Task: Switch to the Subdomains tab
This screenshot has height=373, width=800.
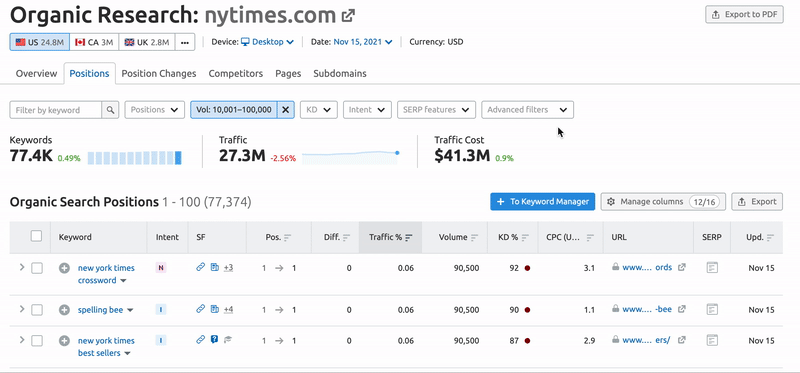Action: coord(340,73)
